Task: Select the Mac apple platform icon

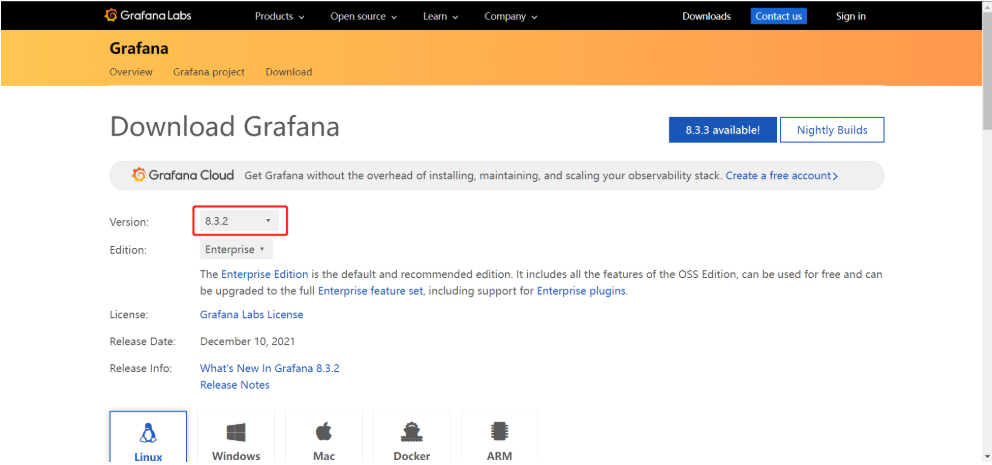Action: click(x=324, y=433)
